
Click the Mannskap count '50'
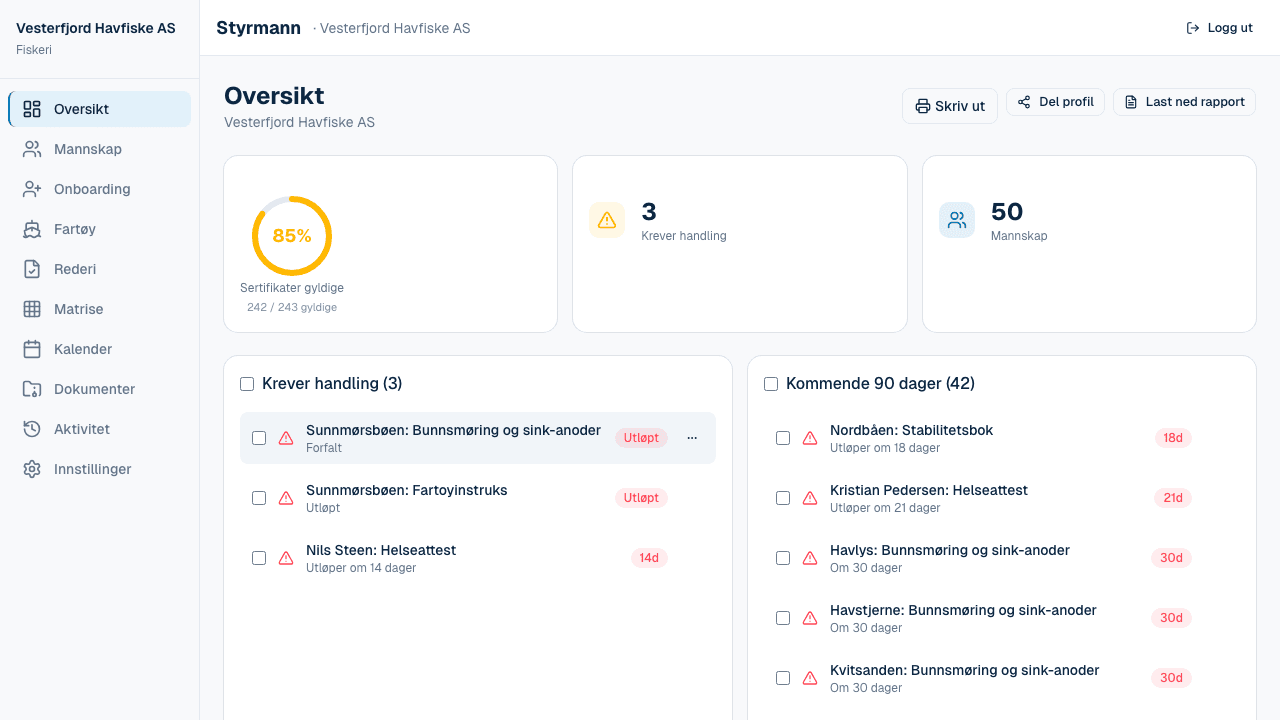click(1007, 212)
